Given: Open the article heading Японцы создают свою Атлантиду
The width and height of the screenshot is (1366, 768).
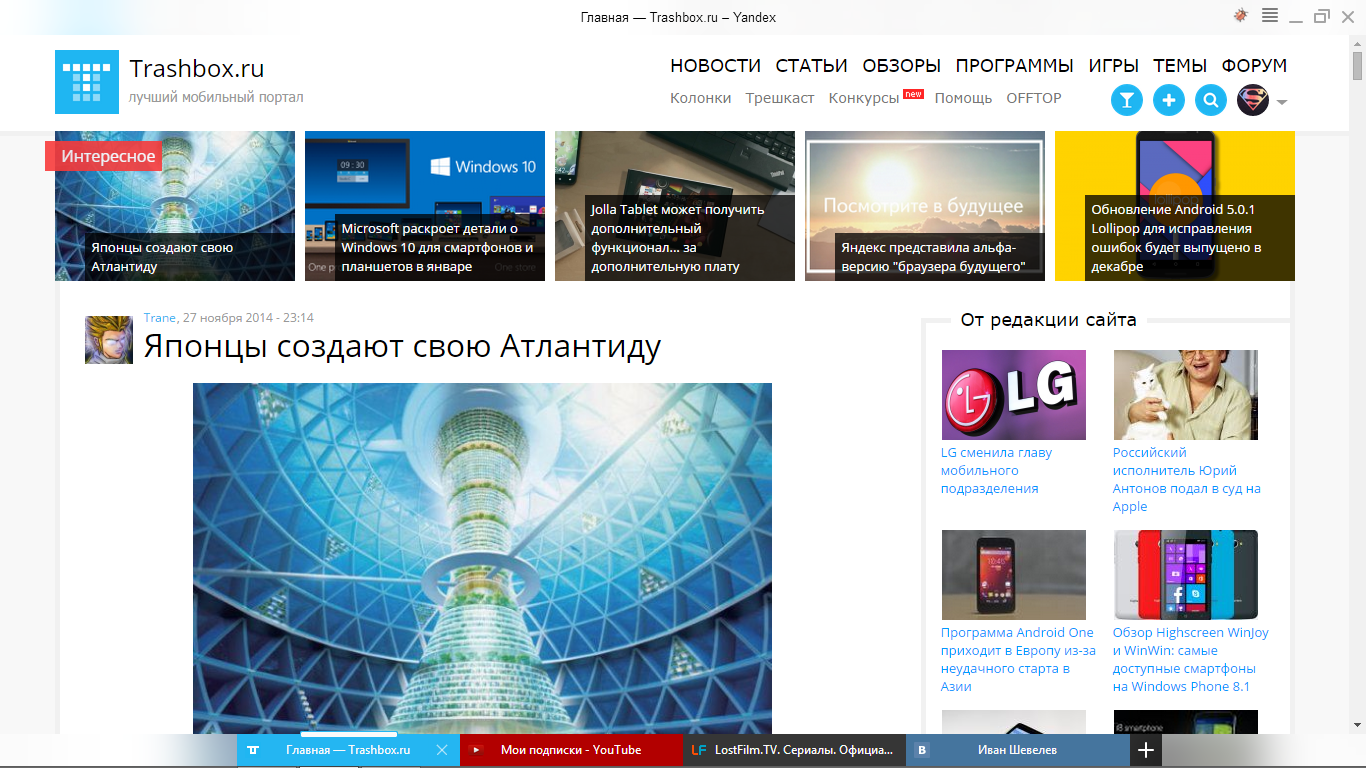Looking at the screenshot, I should (x=402, y=347).
